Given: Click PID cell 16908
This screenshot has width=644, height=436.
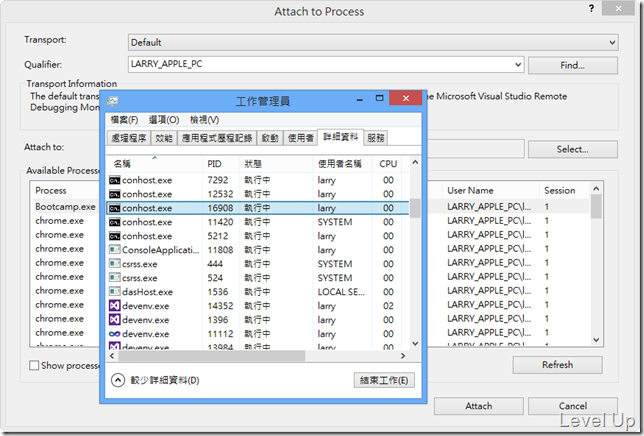Looking at the screenshot, I should click(220, 208).
